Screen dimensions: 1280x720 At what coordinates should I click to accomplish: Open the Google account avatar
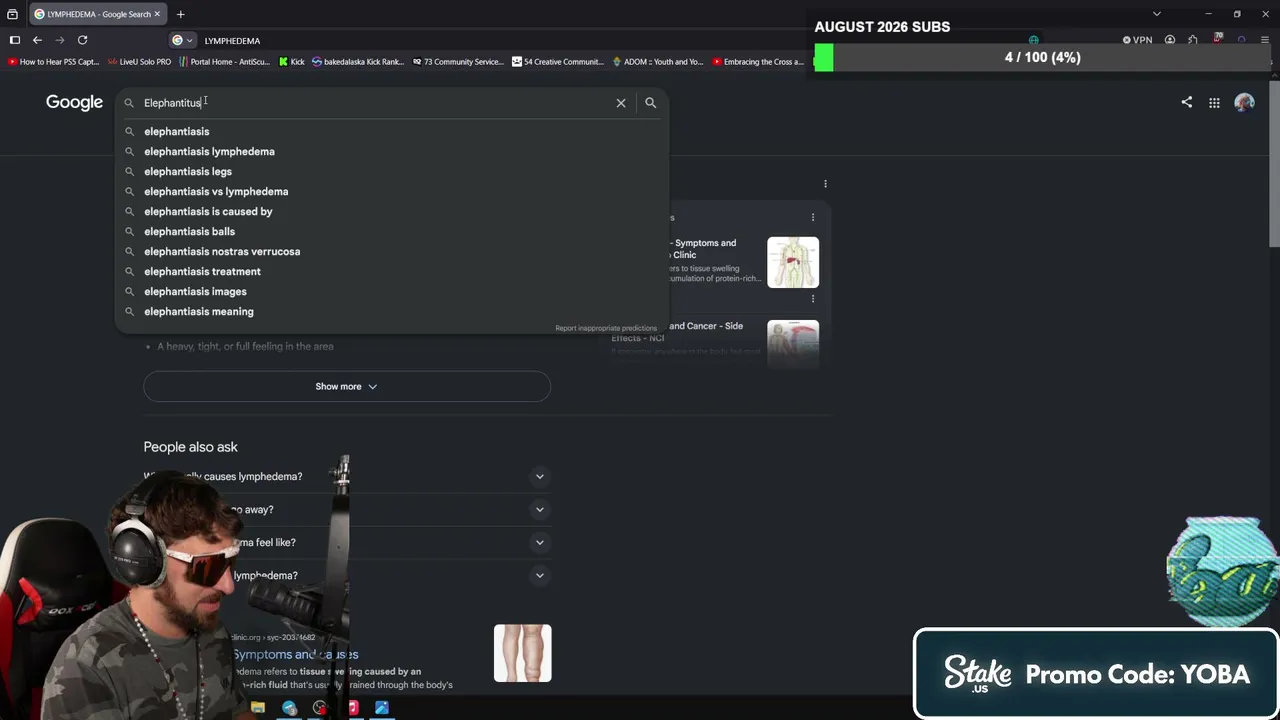click(x=1245, y=102)
